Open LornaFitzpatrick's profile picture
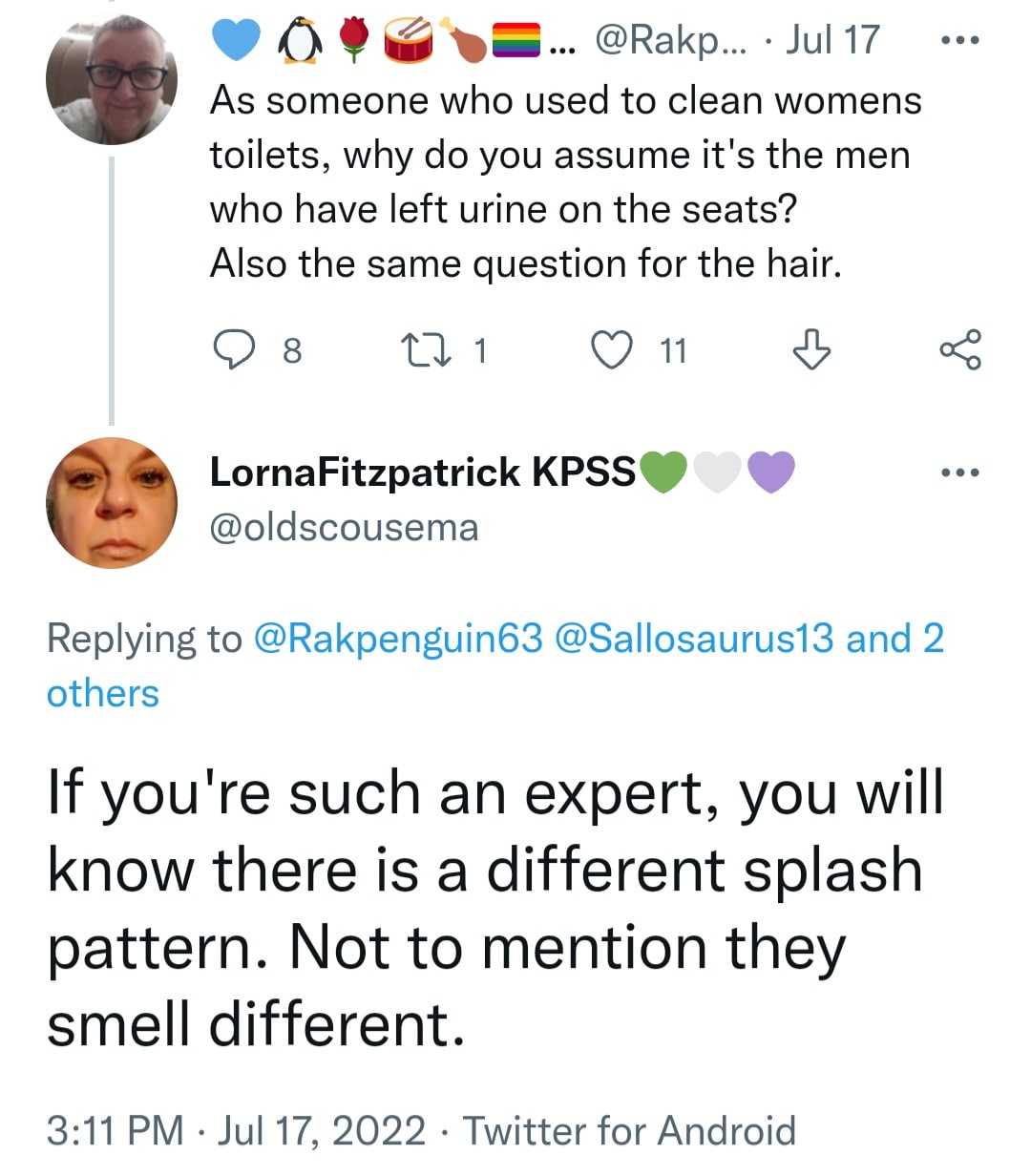This screenshot has width=1031, height=1176. point(112,503)
